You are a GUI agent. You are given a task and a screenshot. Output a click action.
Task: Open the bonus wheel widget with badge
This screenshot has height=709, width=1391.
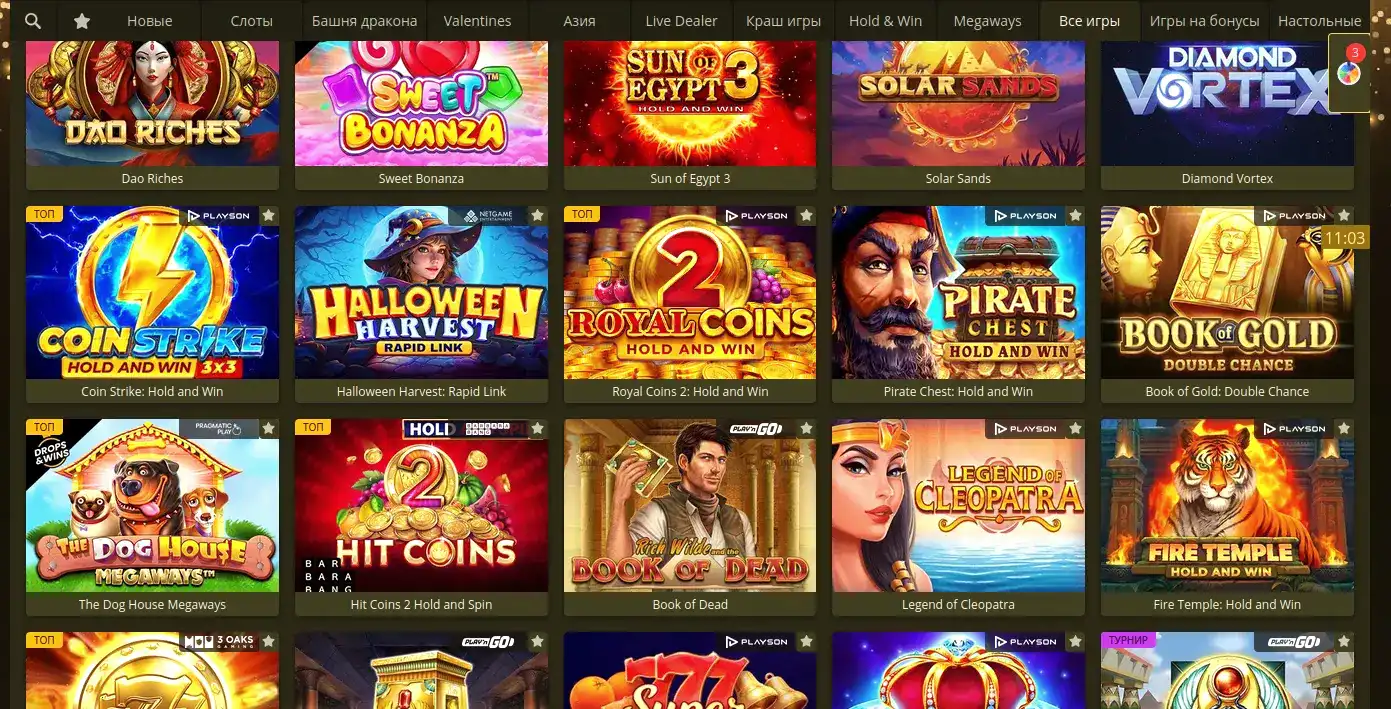1349,72
